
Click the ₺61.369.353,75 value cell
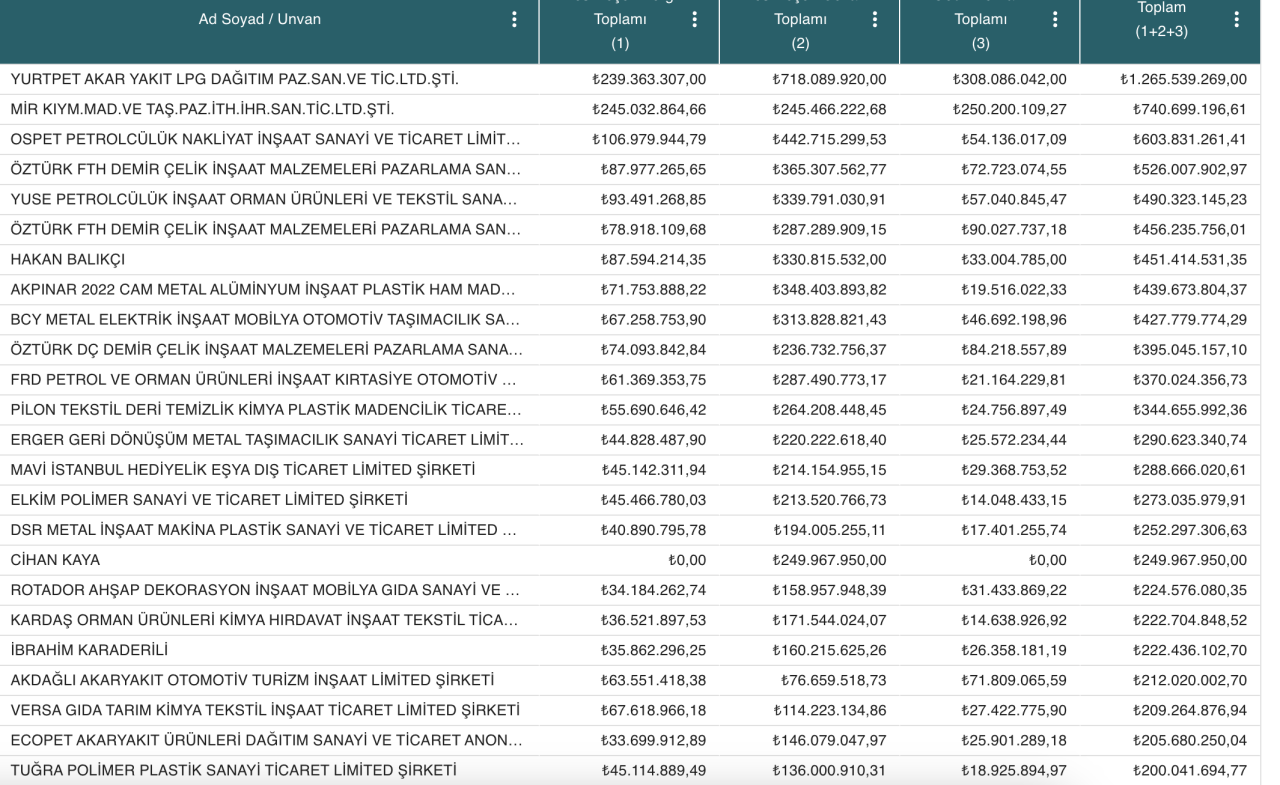coord(653,381)
